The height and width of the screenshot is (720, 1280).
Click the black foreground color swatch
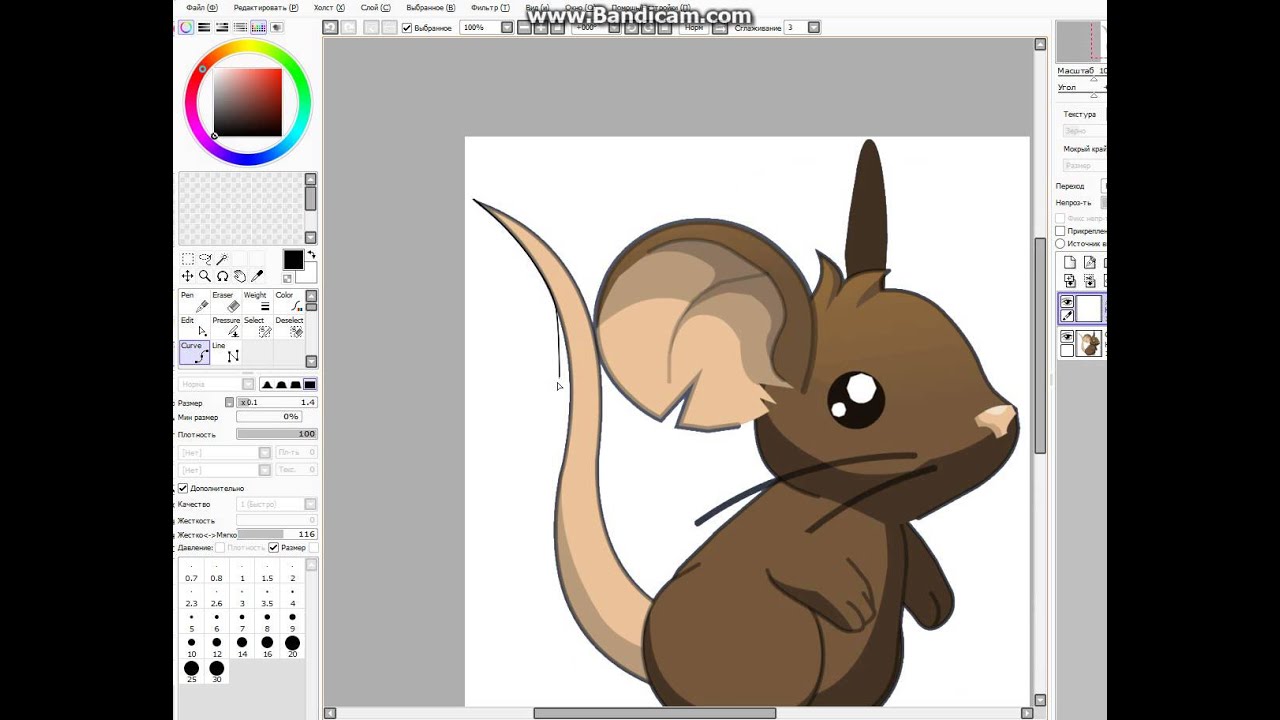point(293,260)
